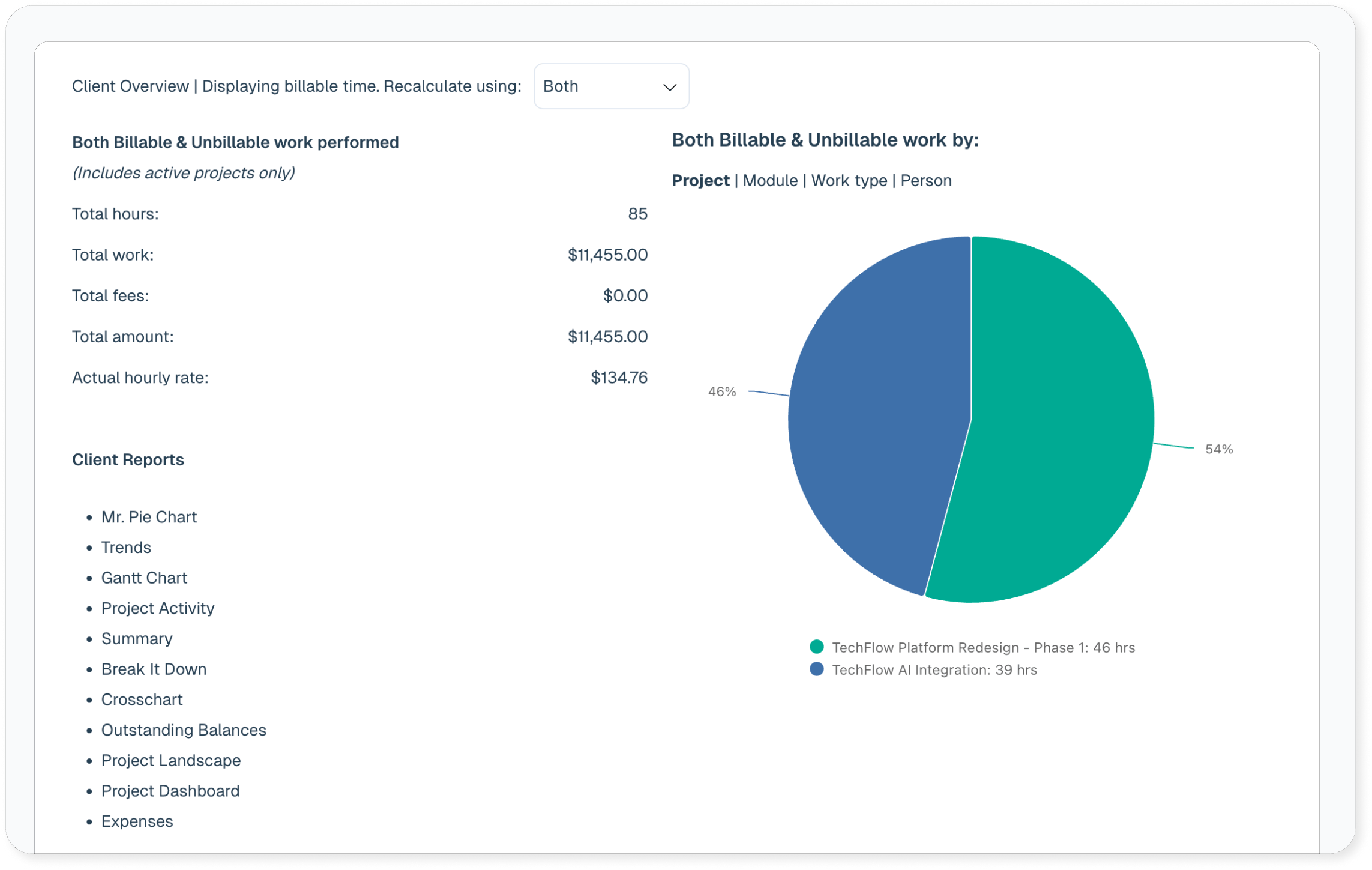This screenshot has width=1372, height=870.
Task: Open the Gantt Chart report
Action: click(x=144, y=578)
